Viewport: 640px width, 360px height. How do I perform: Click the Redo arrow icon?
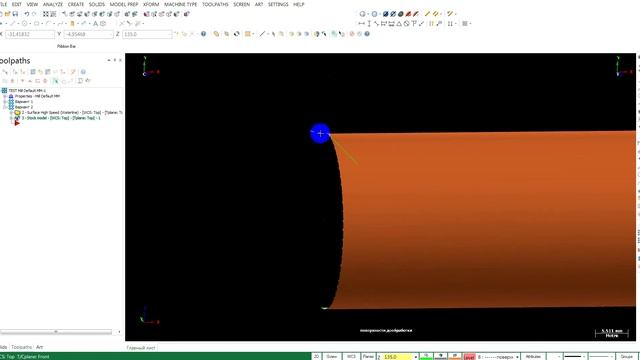tap(34, 14)
